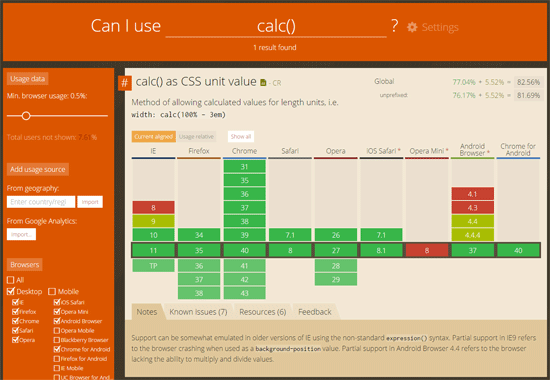
Task: Click the spec document icon next to title
Action: click(x=263, y=82)
